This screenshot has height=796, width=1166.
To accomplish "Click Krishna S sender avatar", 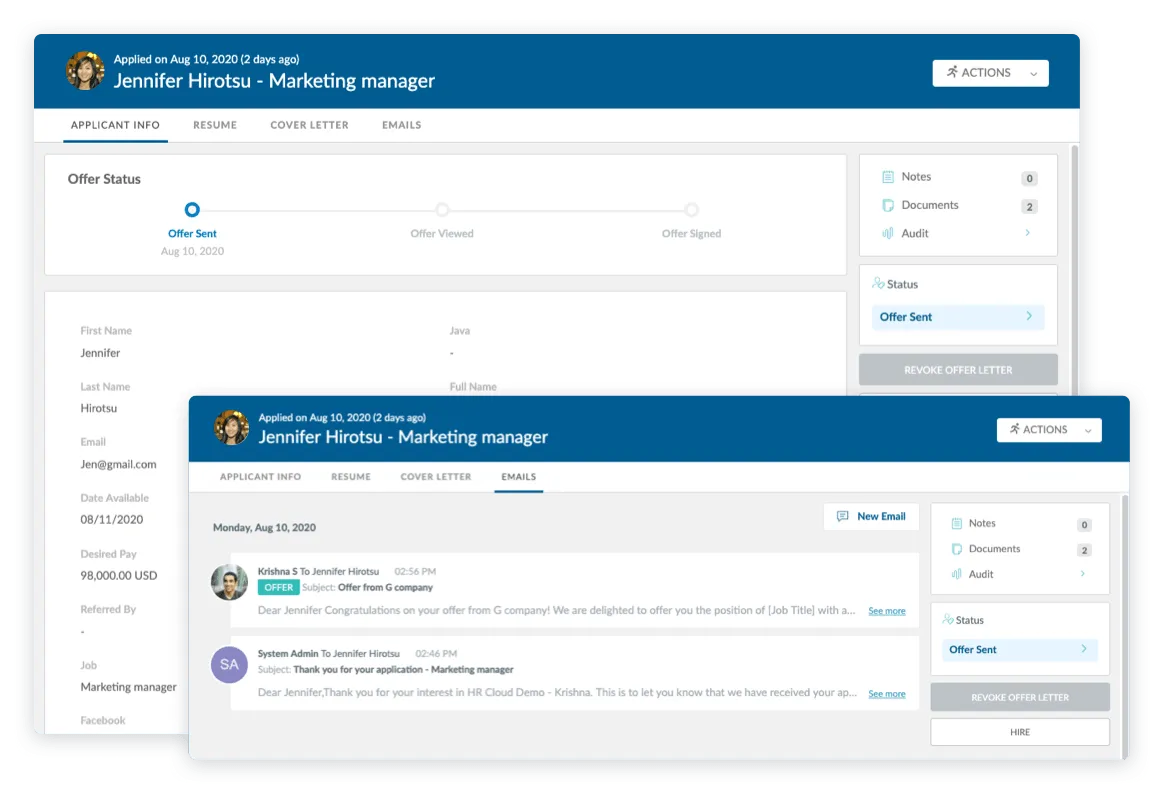I will pos(229,582).
